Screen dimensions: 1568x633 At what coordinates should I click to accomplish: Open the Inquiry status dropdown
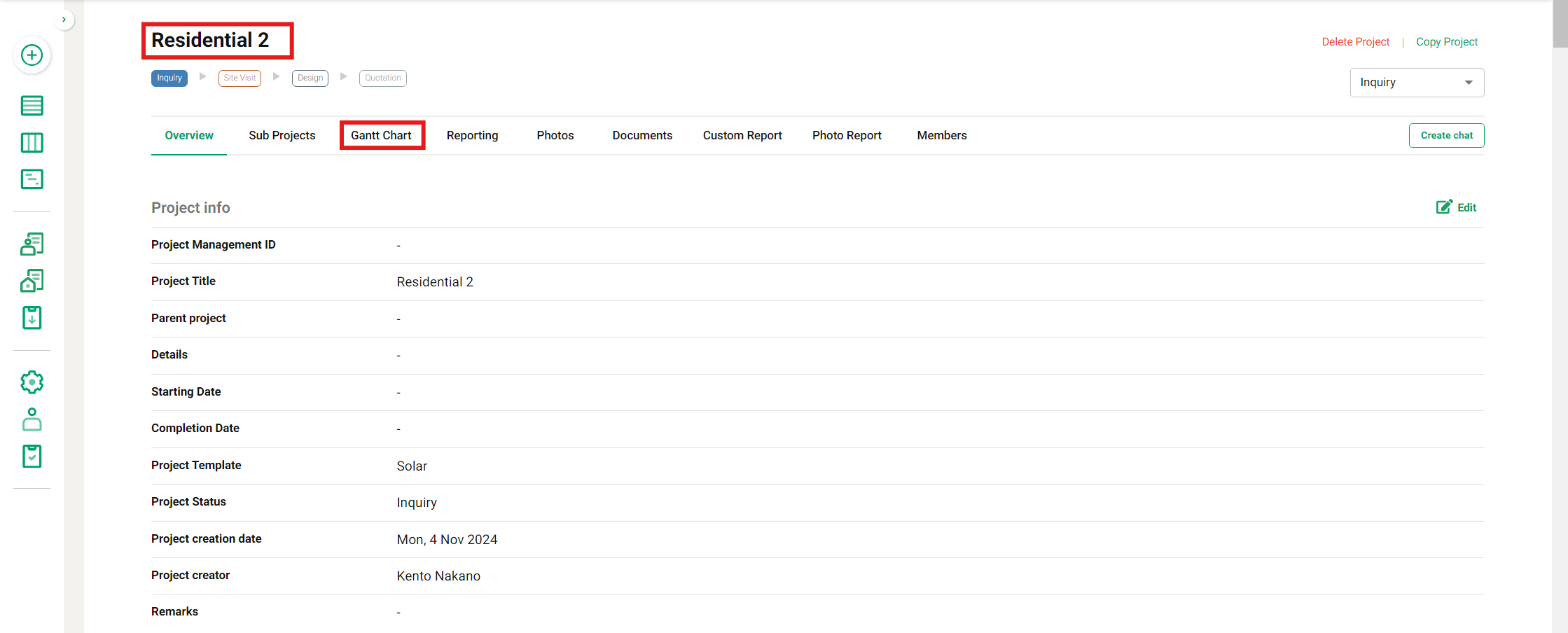tap(1417, 82)
